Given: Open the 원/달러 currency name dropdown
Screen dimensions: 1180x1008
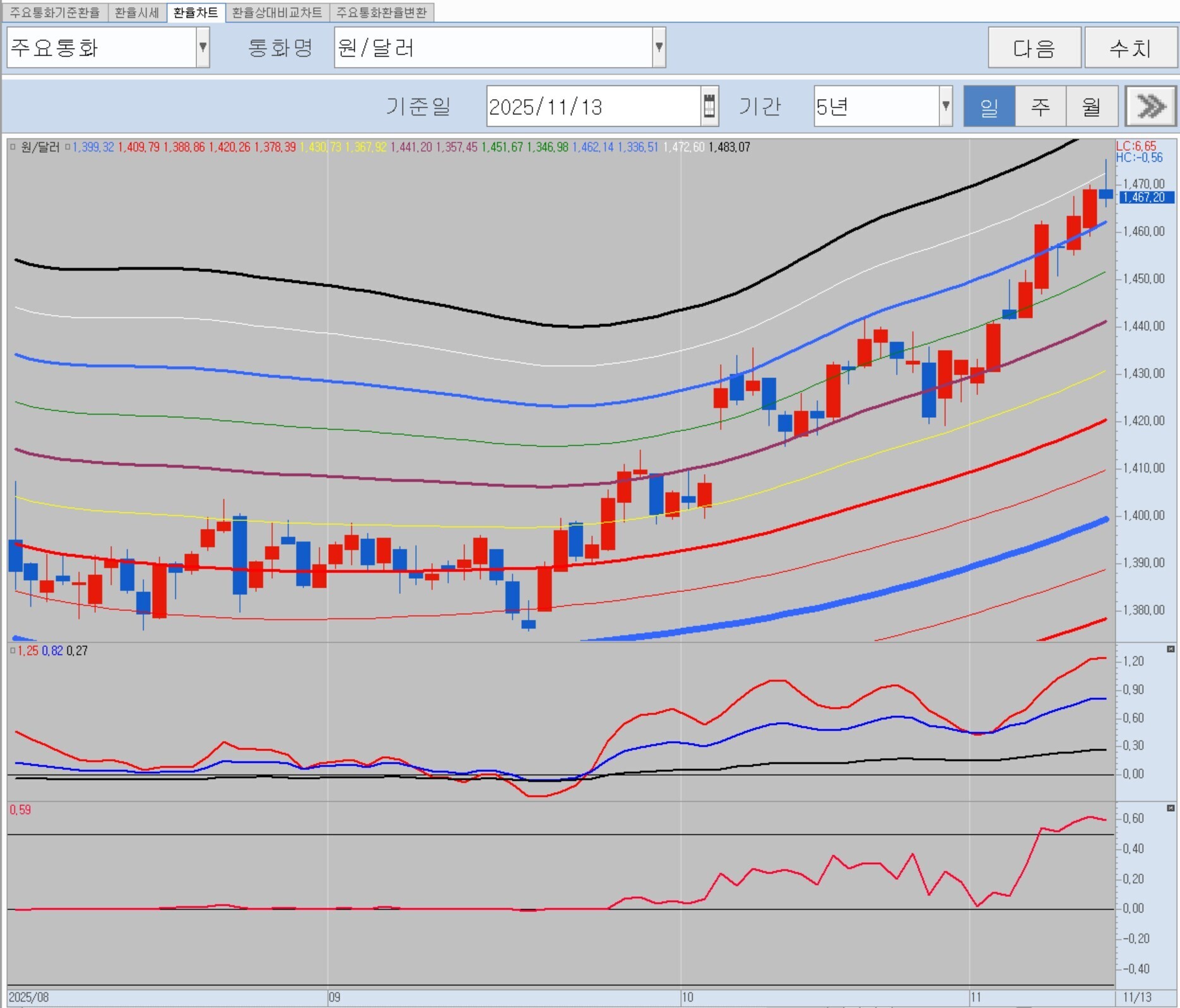Looking at the screenshot, I should click(x=659, y=47).
